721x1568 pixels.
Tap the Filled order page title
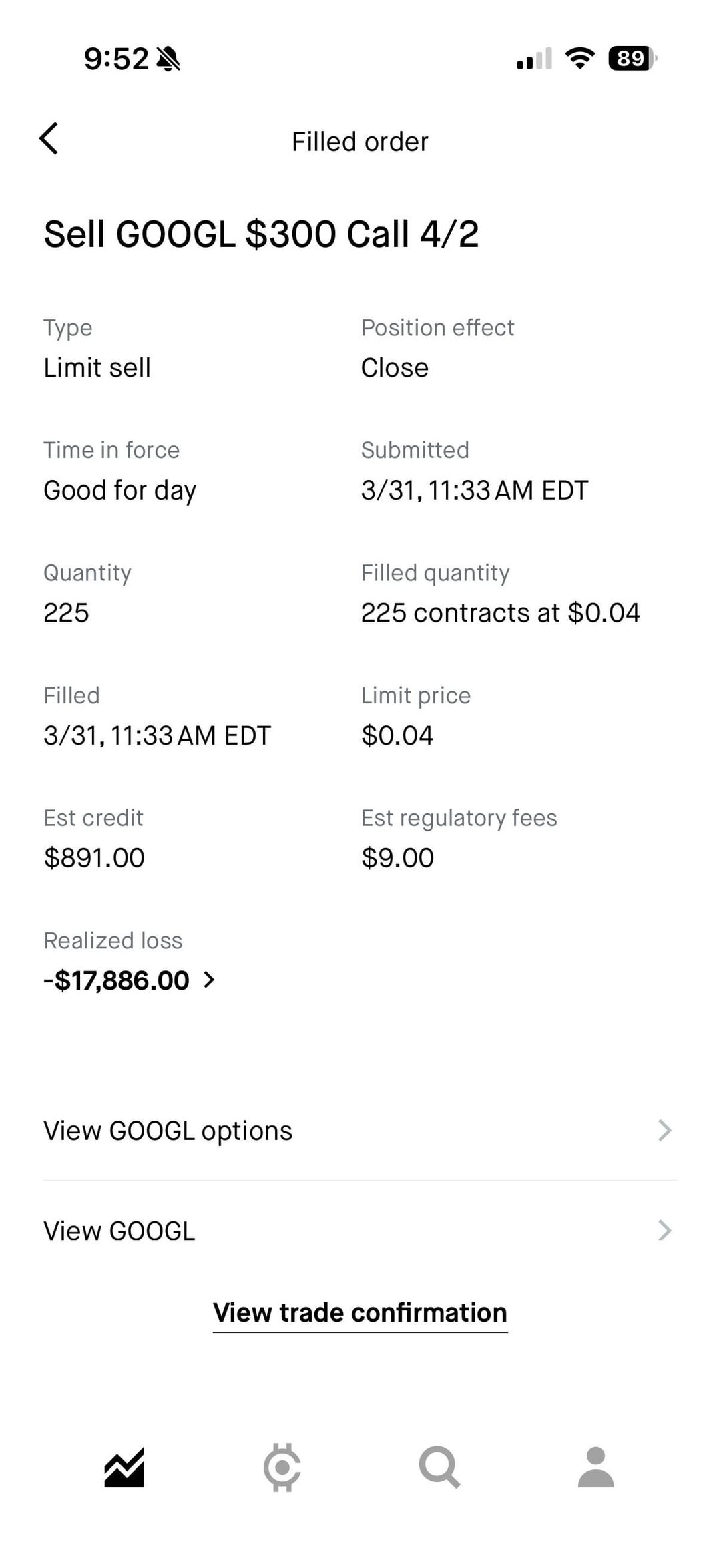pos(360,142)
